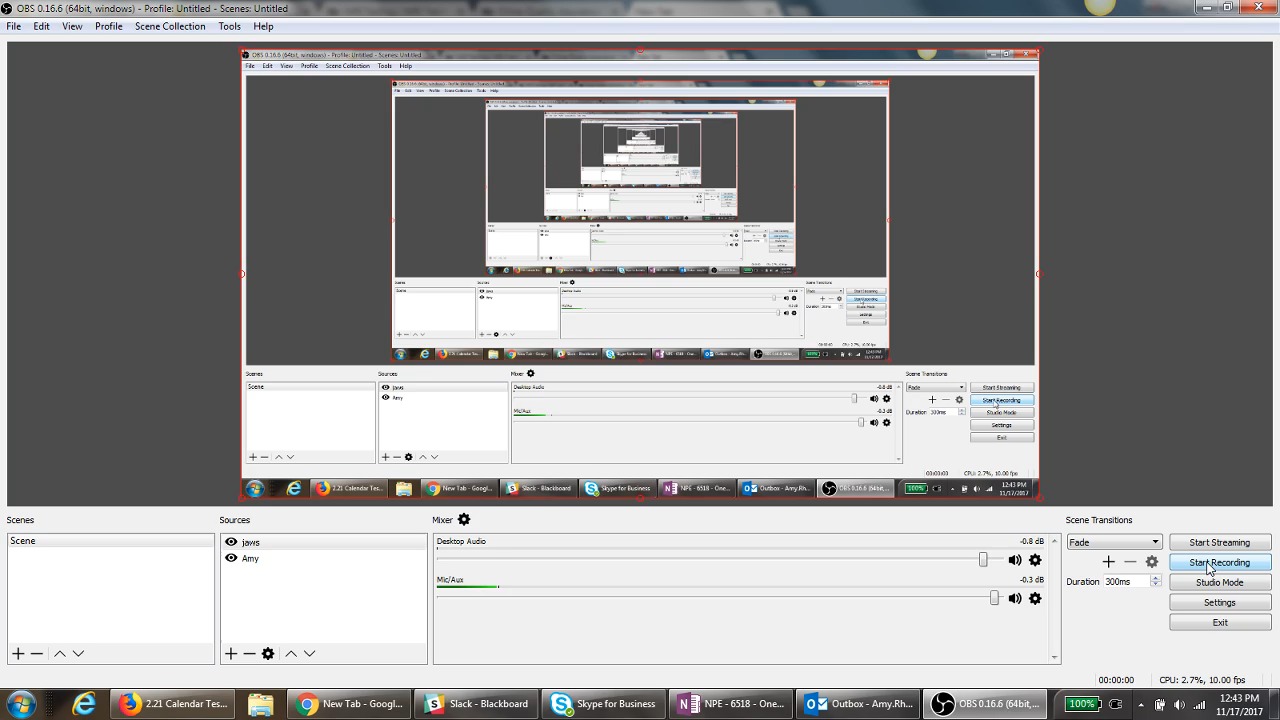Toggle visibility of Amy source
This screenshot has width=1280, height=720.
231,559
